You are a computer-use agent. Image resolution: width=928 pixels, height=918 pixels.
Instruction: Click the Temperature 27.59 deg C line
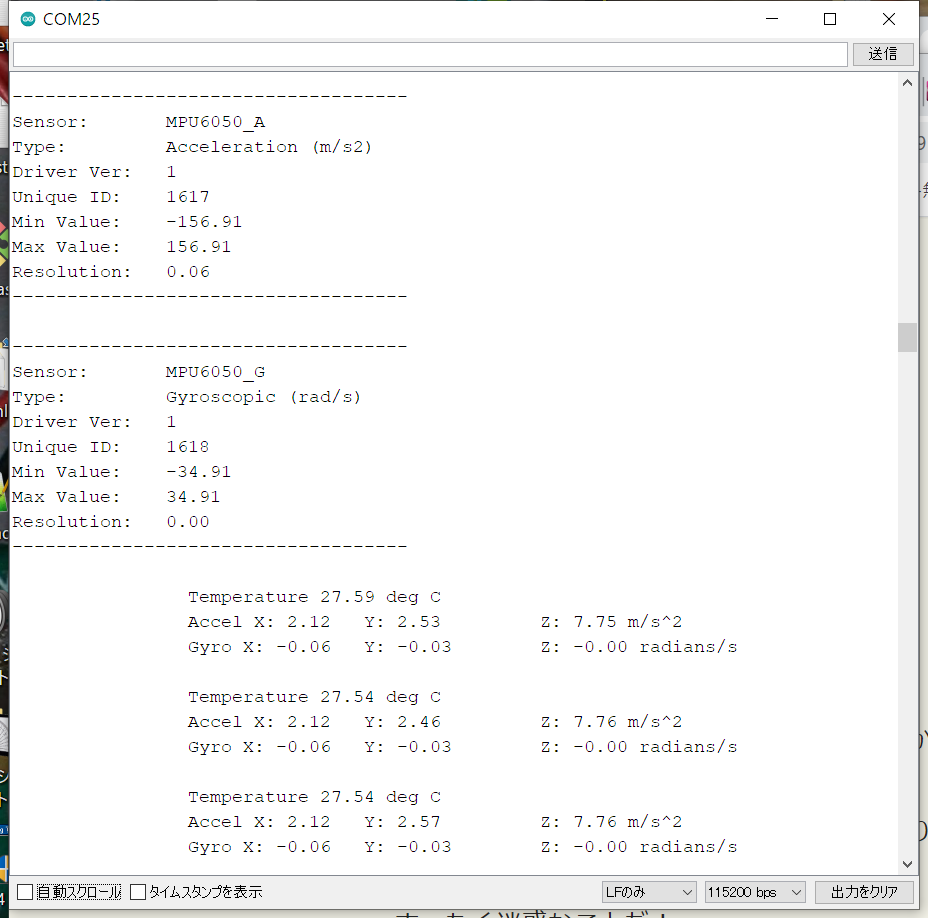[x=314, y=597]
